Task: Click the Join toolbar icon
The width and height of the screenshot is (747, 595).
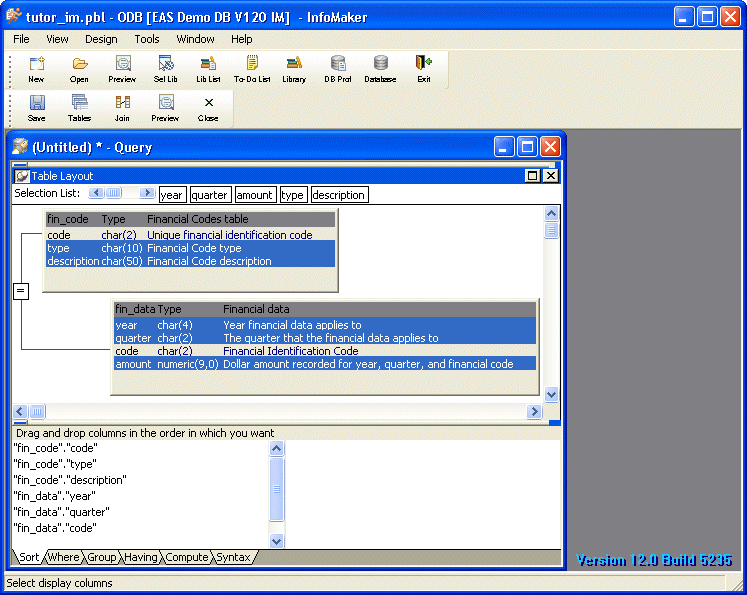Action: click(122, 108)
